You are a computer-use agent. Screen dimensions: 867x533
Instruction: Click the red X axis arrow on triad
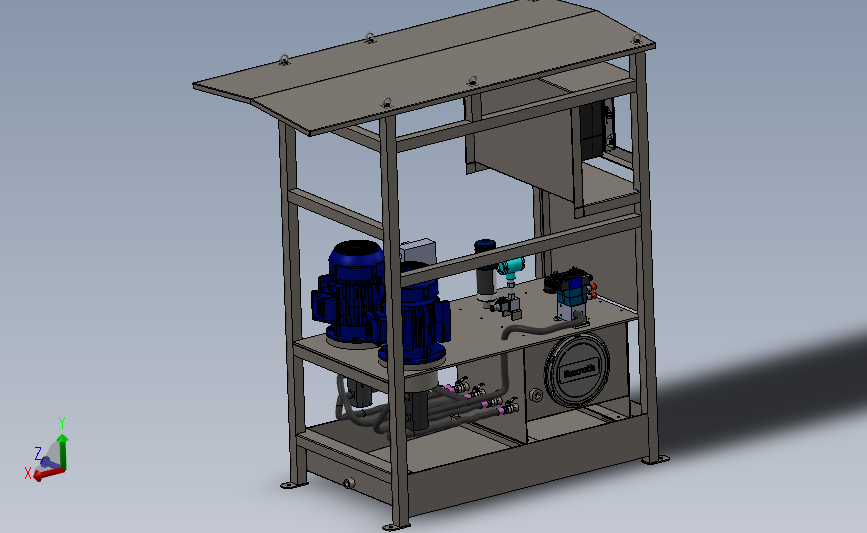[x=49, y=474]
